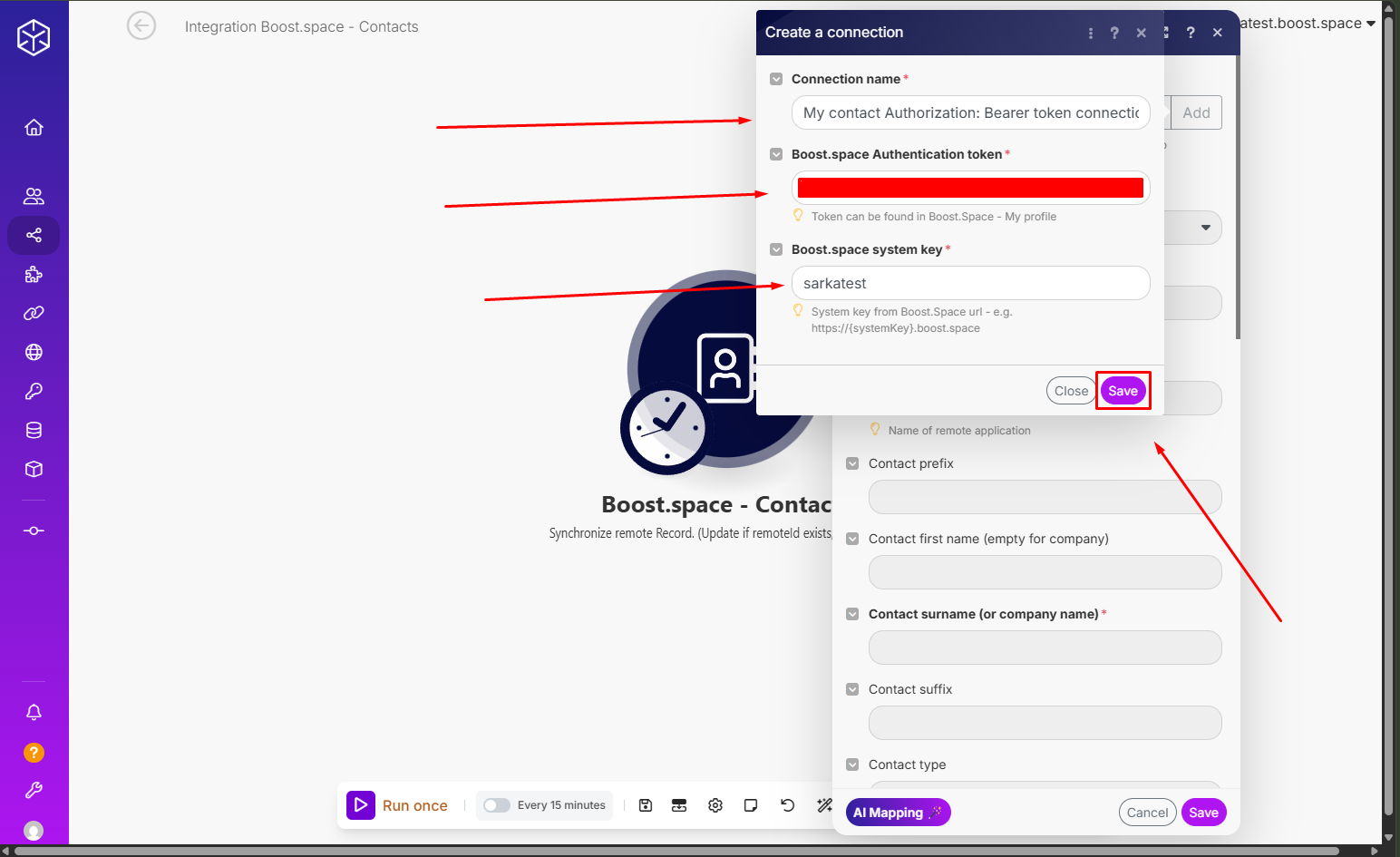1400x857 pixels.
Task: Open the globe webhooks icon in sidebar
Action: [x=34, y=353]
